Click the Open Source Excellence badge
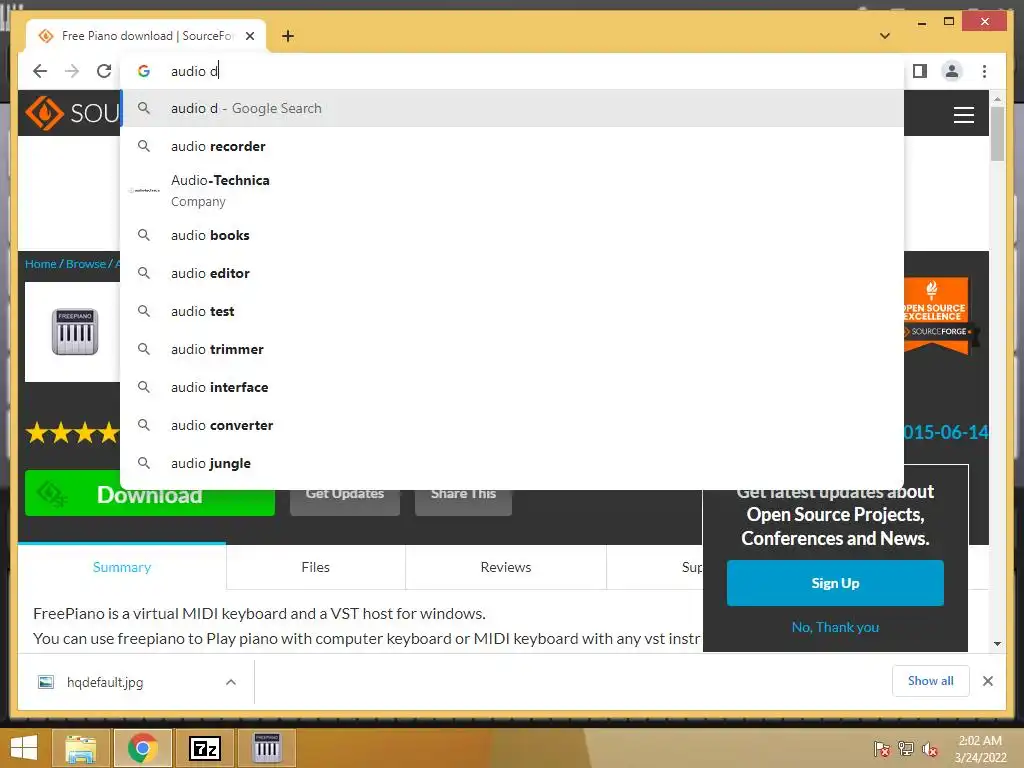The image size is (1024, 768). 937,316
